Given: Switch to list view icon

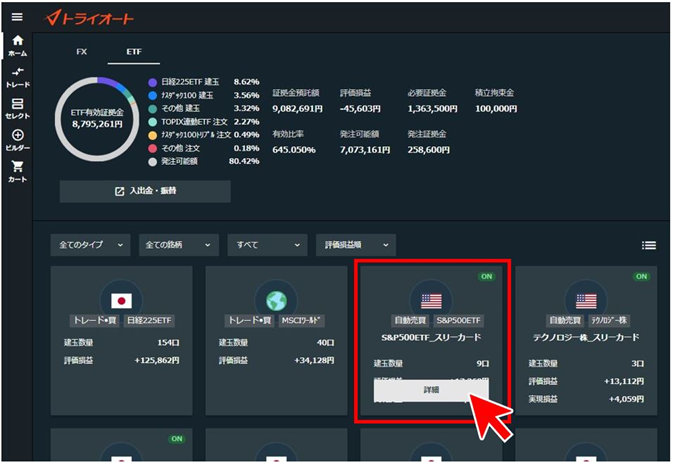Looking at the screenshot, I should point(649,245).
